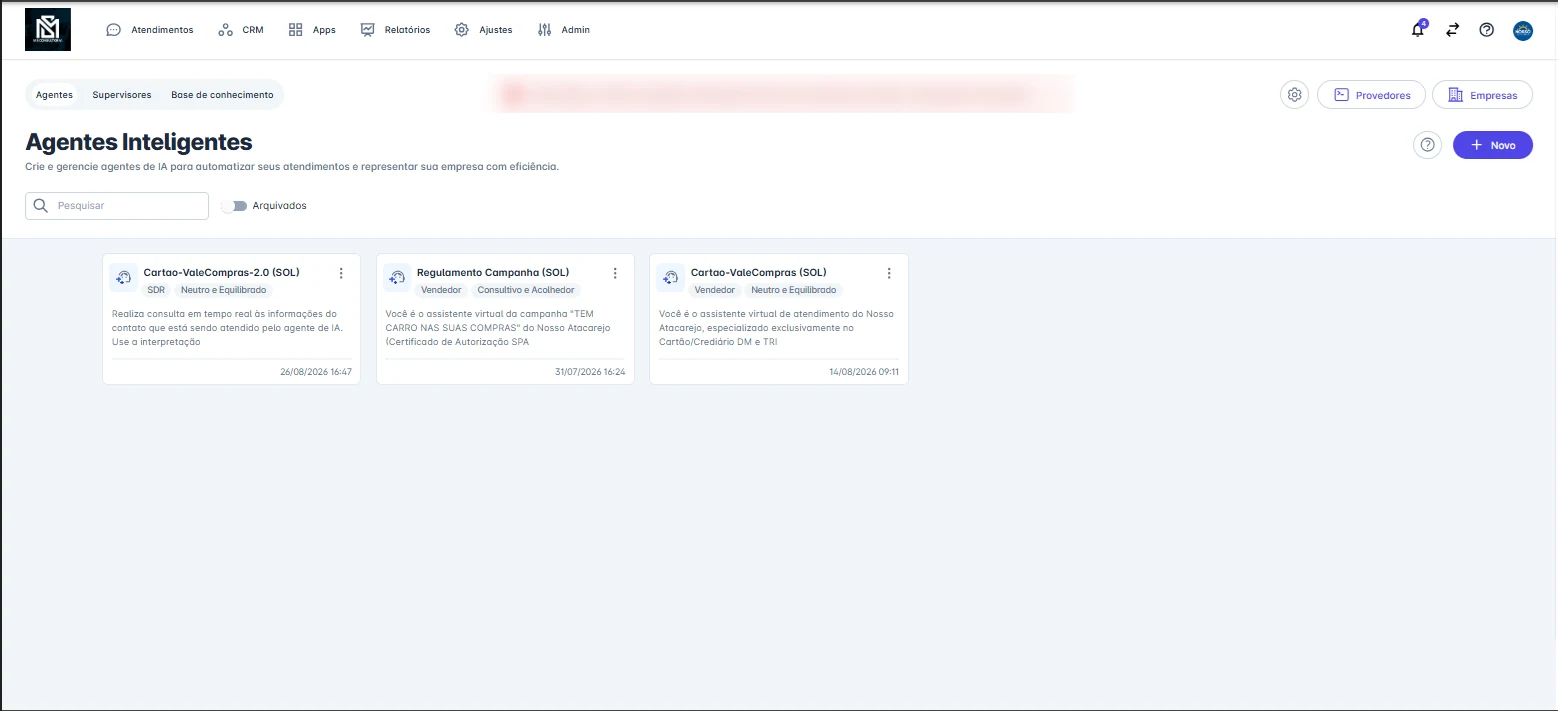
Task: Click the Consultivo e Acolhedor tag
Action: tap(526, 290)
